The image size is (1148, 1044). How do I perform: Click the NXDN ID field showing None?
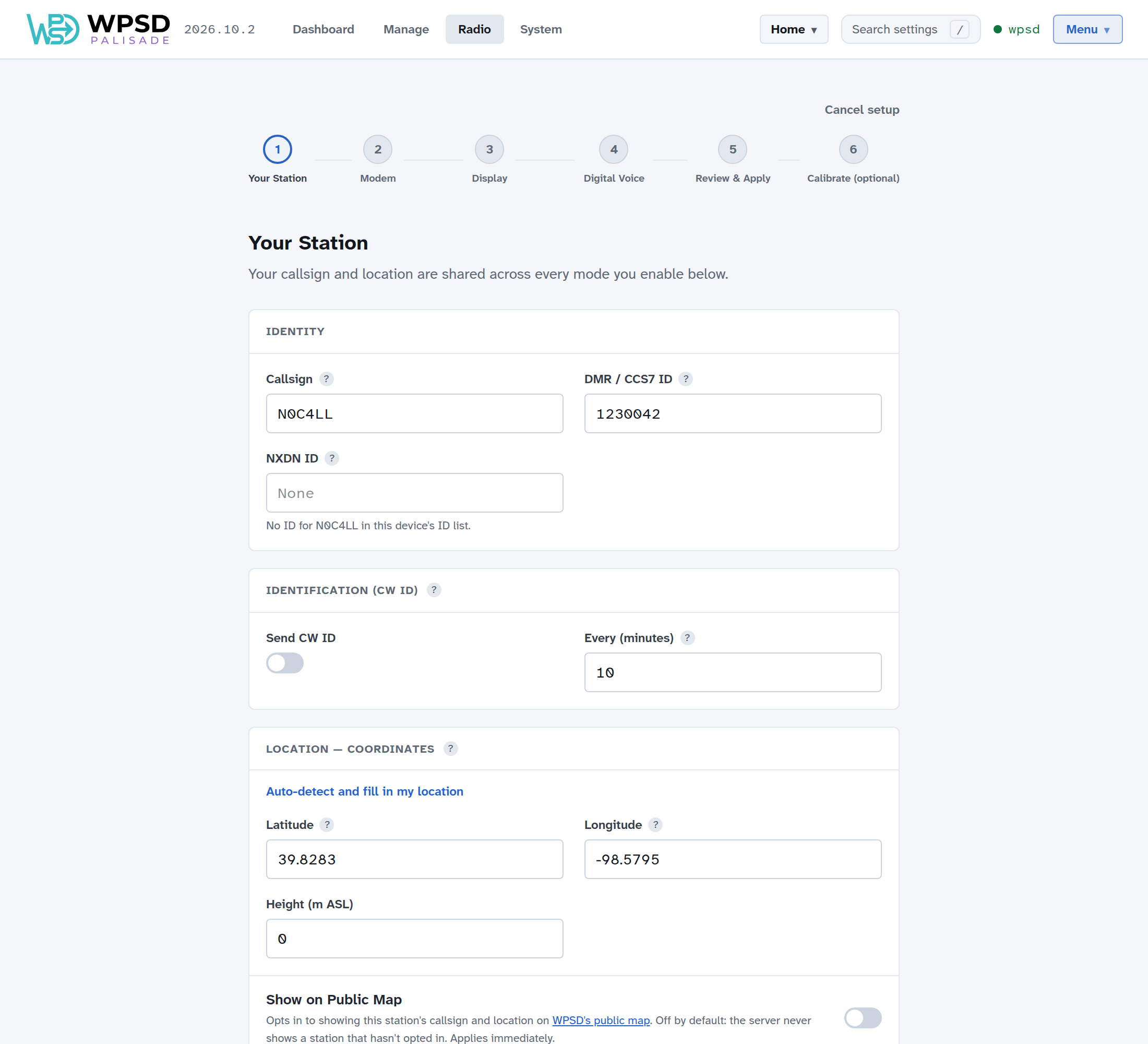pyautogui.click(x=414, y=493)
